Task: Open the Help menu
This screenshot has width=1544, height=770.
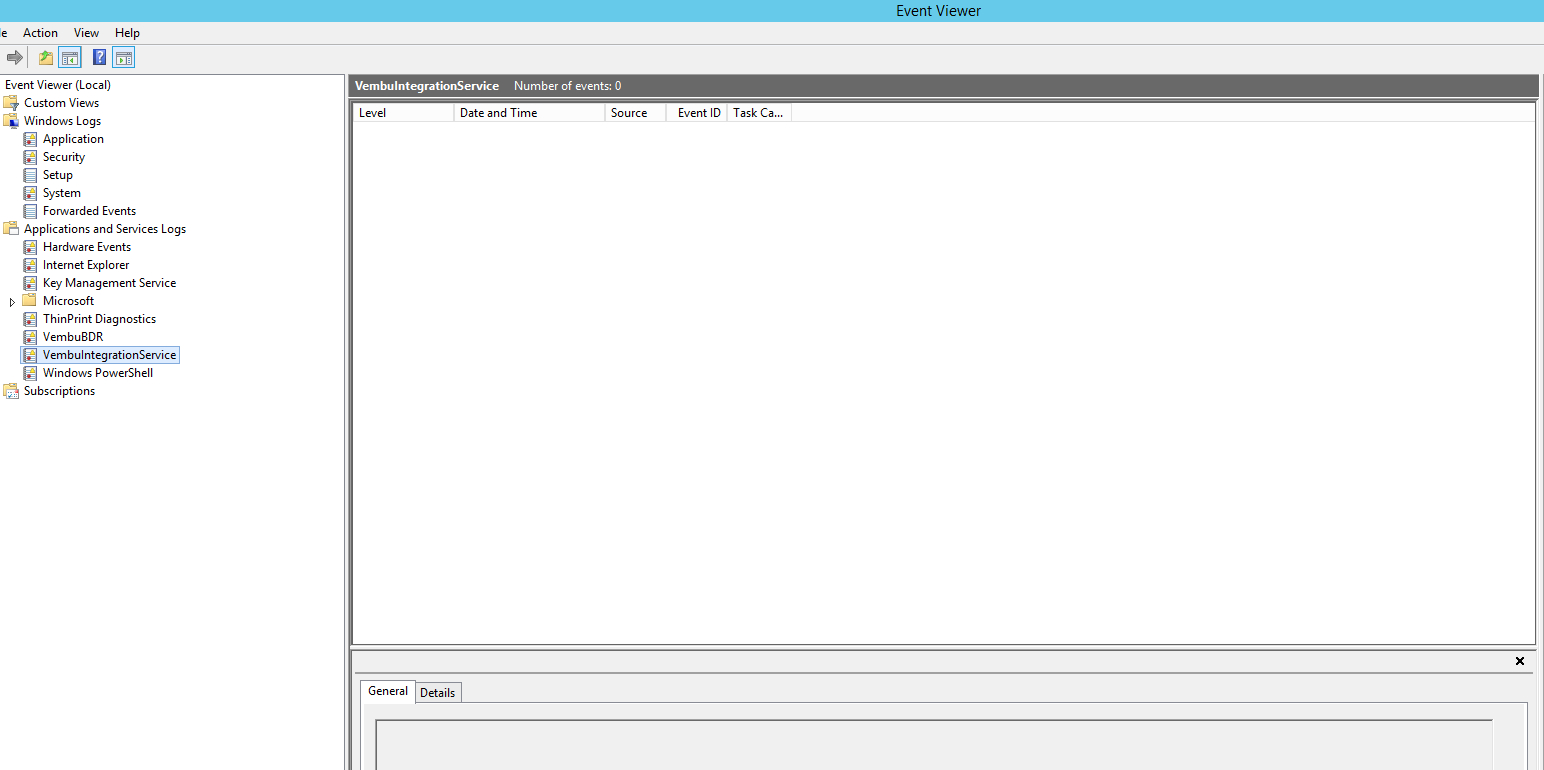Action: coord(127,33)
